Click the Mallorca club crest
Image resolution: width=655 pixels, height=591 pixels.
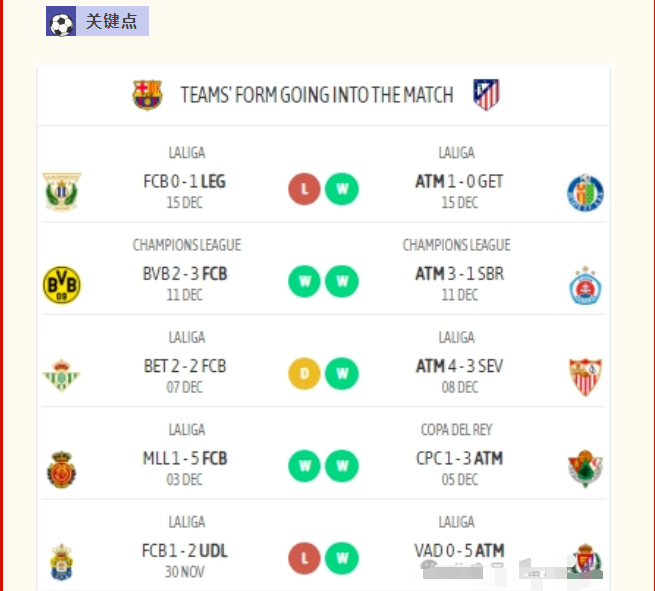pos(62,468)
